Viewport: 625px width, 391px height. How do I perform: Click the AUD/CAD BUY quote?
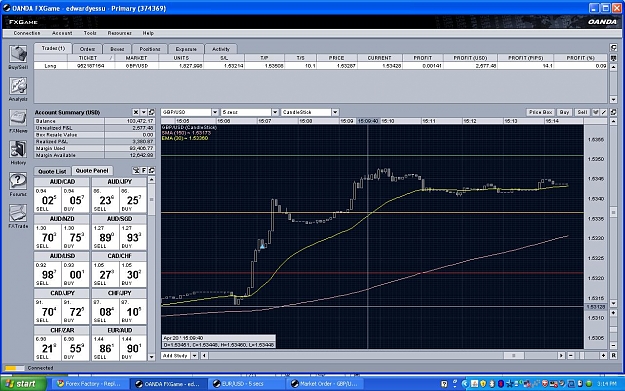tap(76, 200)
